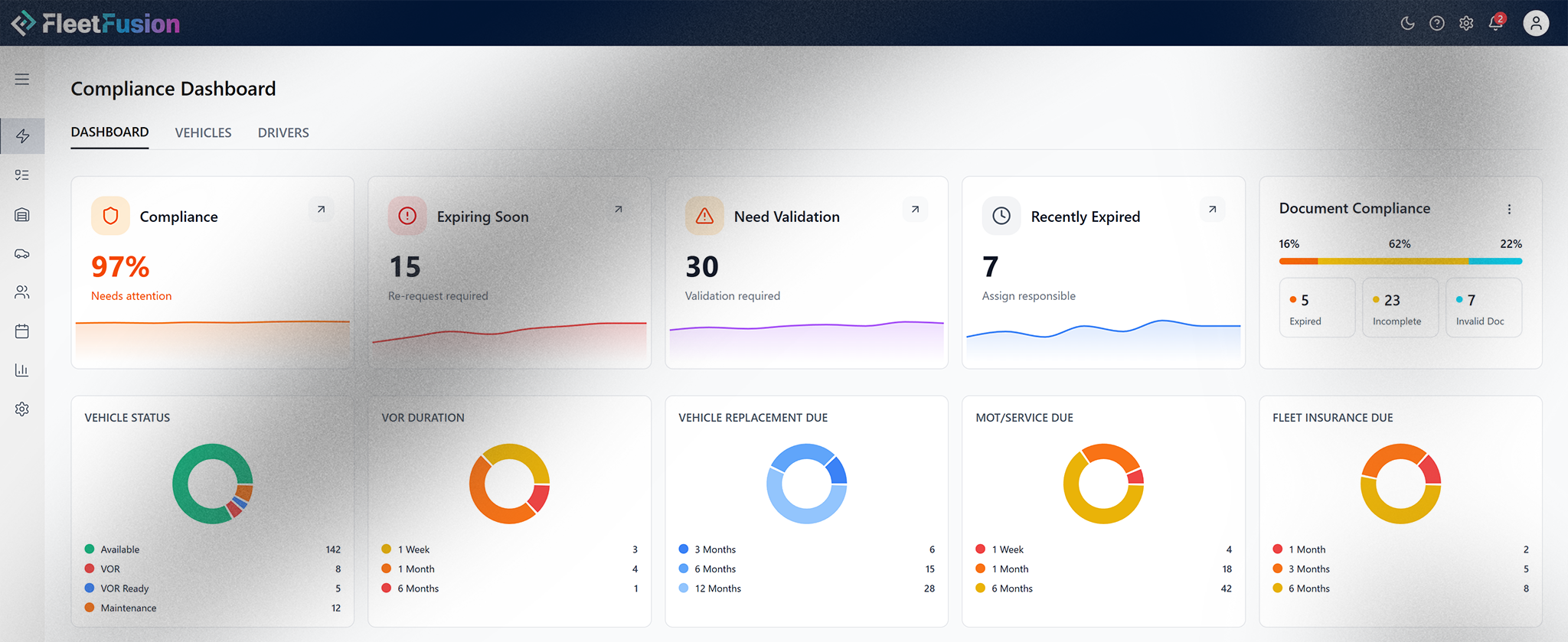Viewport: 1568px width, 642px height.
Task: Switch to the DRIVERS tab
Action: pos(283,132)
